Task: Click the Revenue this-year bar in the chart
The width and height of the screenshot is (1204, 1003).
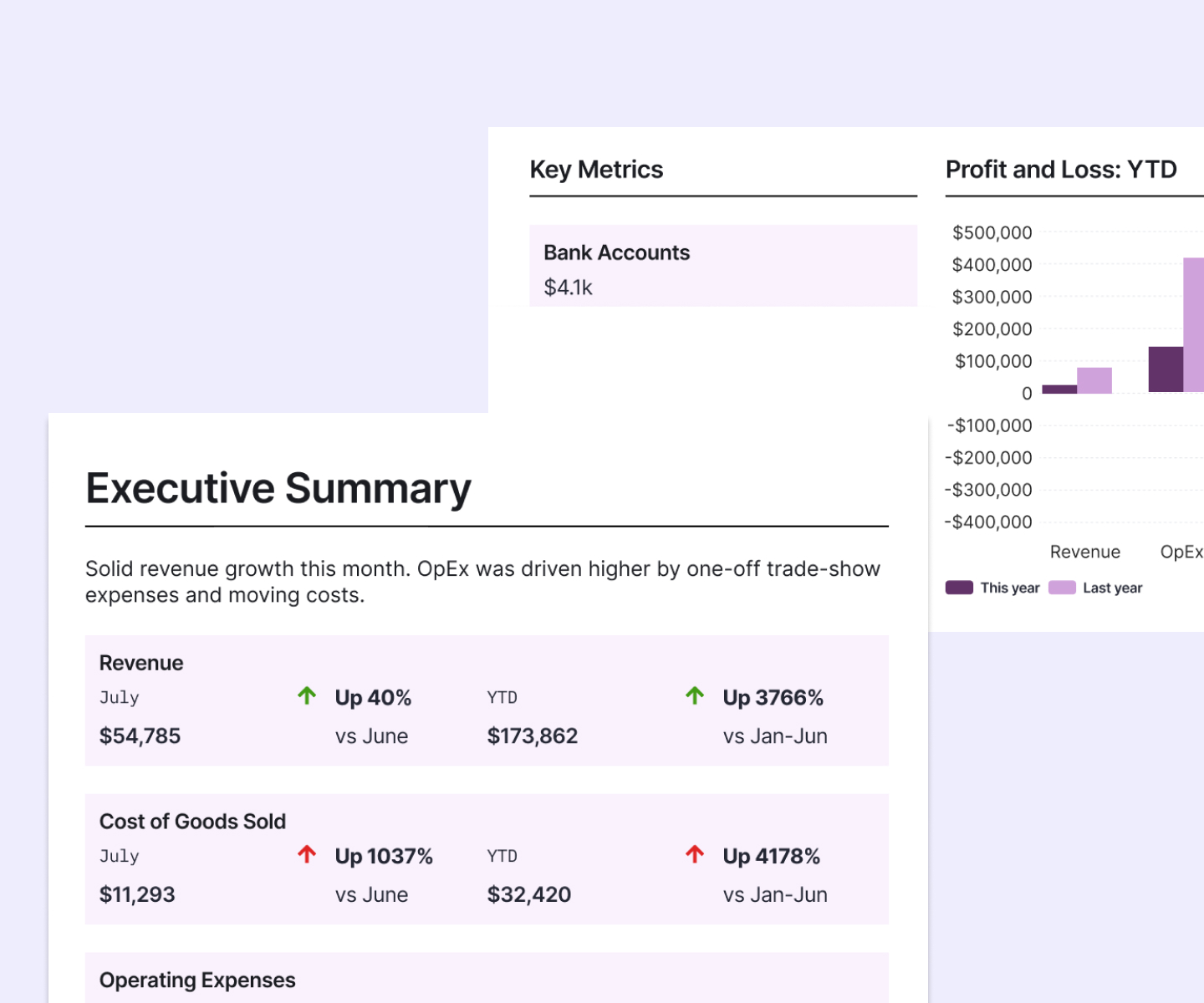Action: click(x=1059, y=389)
